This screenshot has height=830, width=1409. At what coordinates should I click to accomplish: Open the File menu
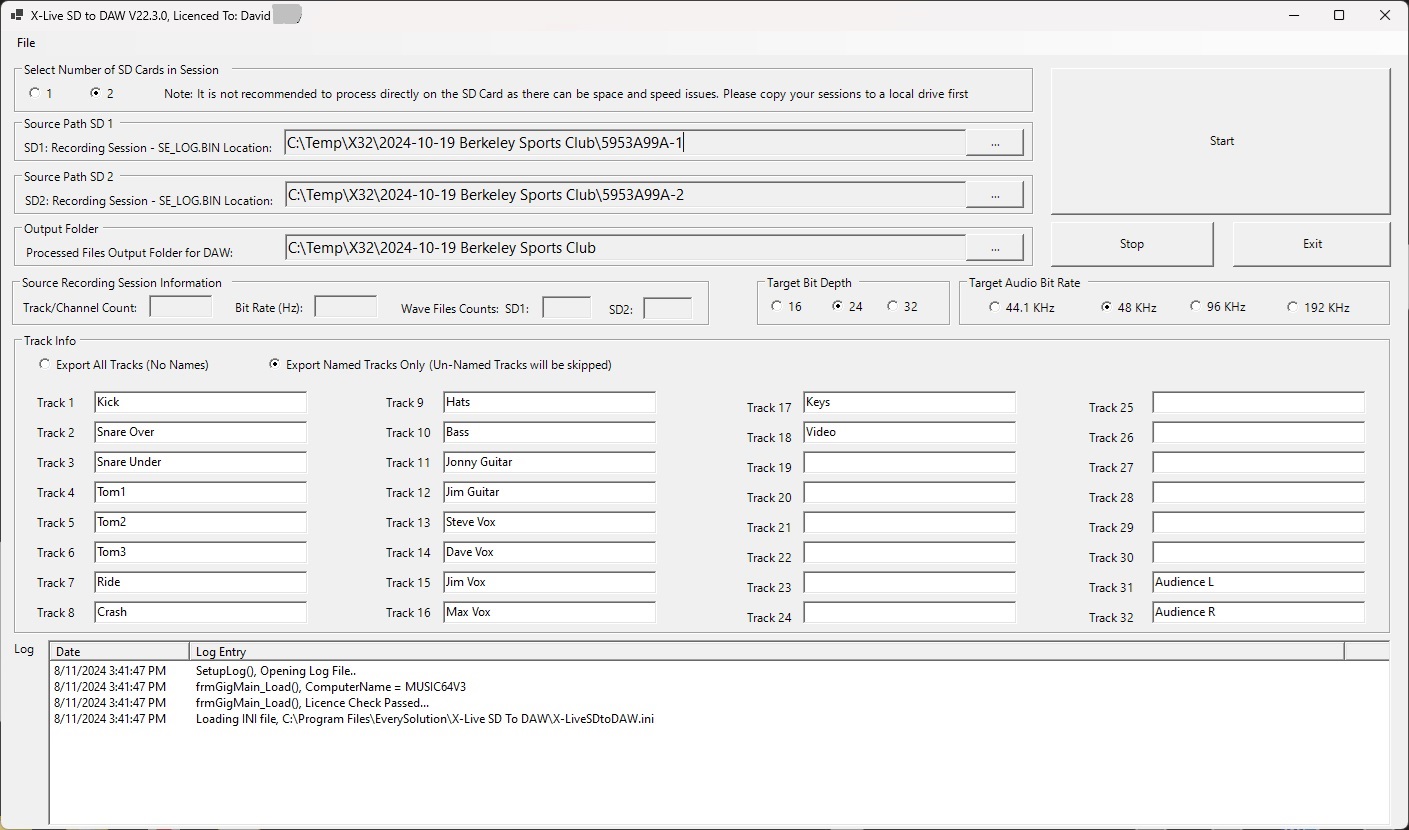(26, 43)
